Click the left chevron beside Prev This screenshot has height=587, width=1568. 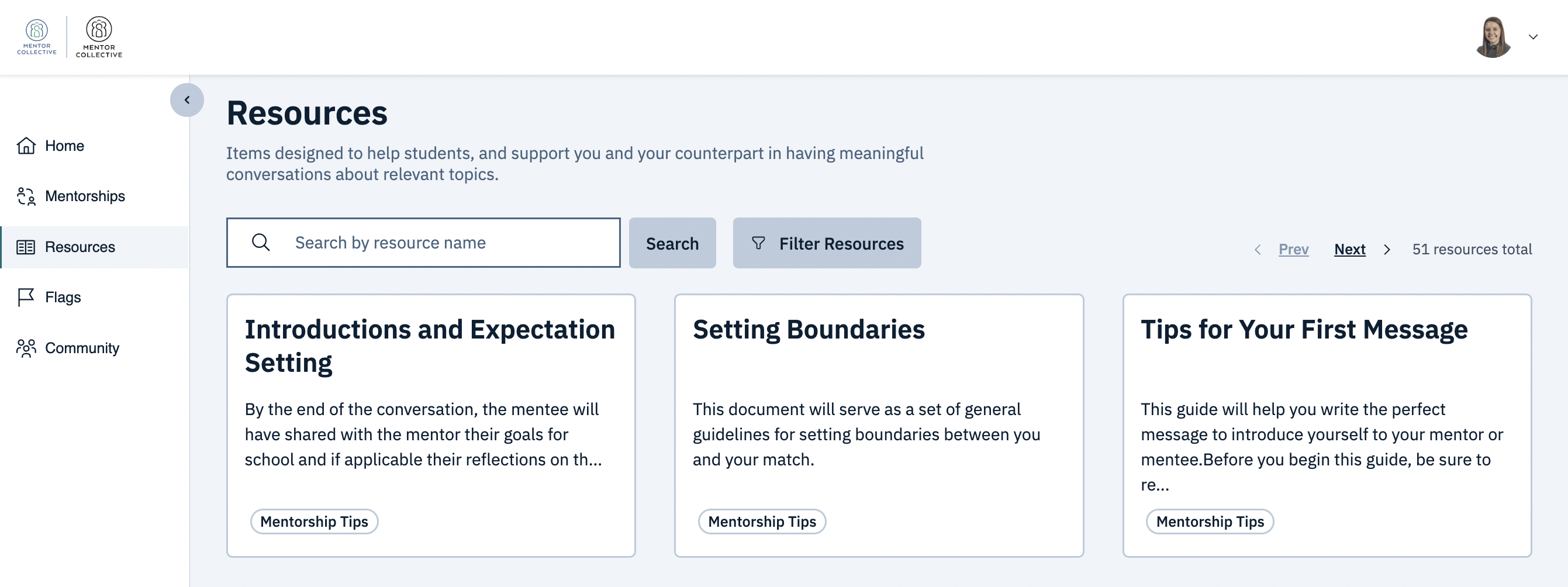coord(1258,250)
